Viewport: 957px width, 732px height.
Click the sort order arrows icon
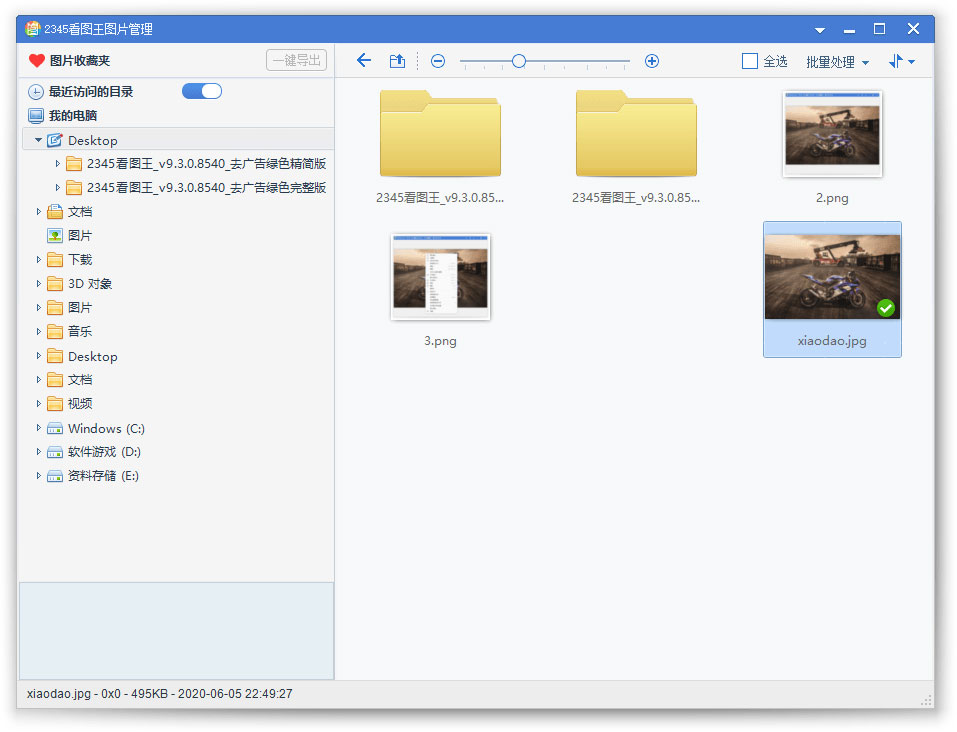(896, 61)
